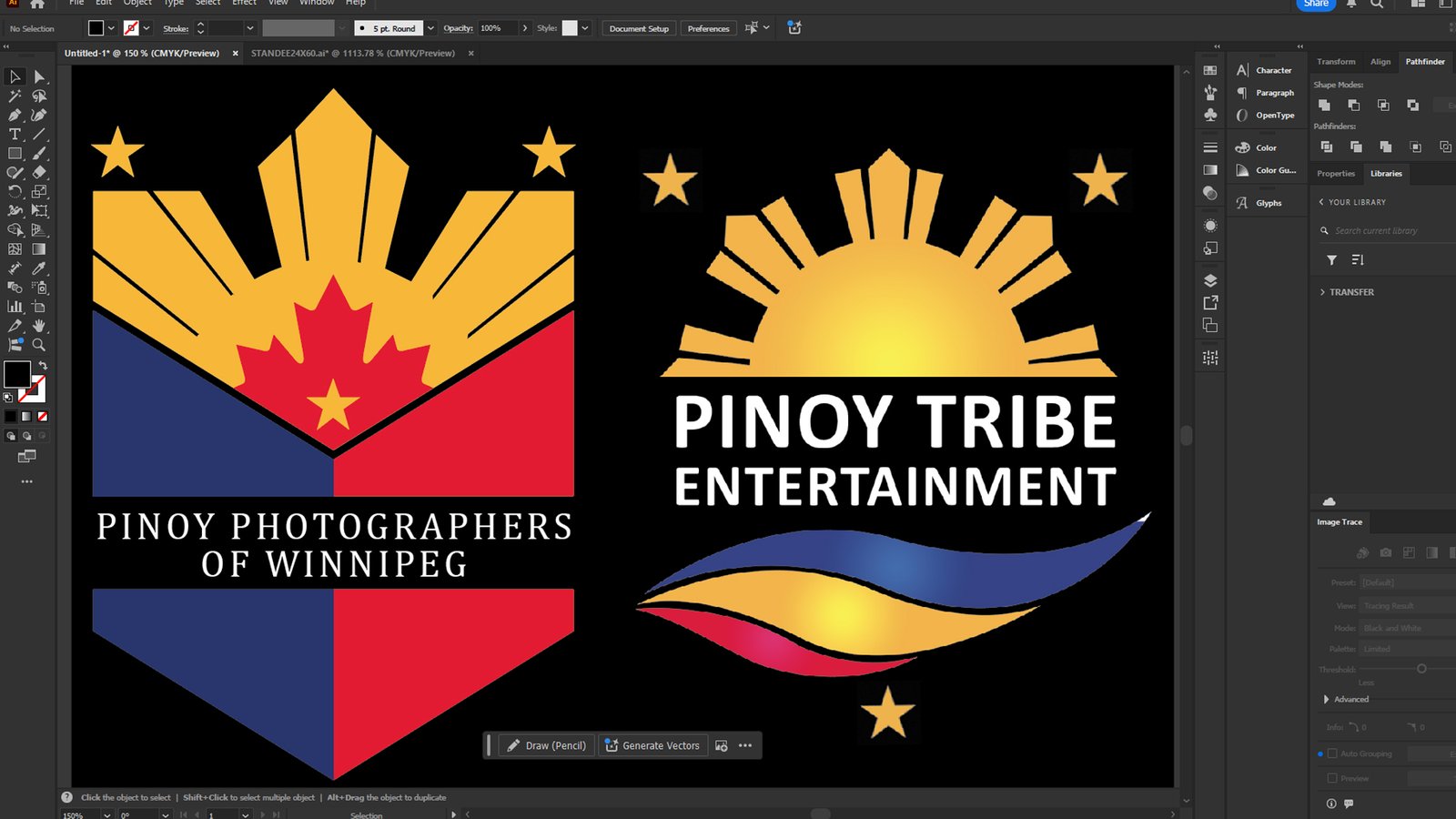
Task: Switch to the STANDEE24X60.ai document tab
Action: point(353,53)
